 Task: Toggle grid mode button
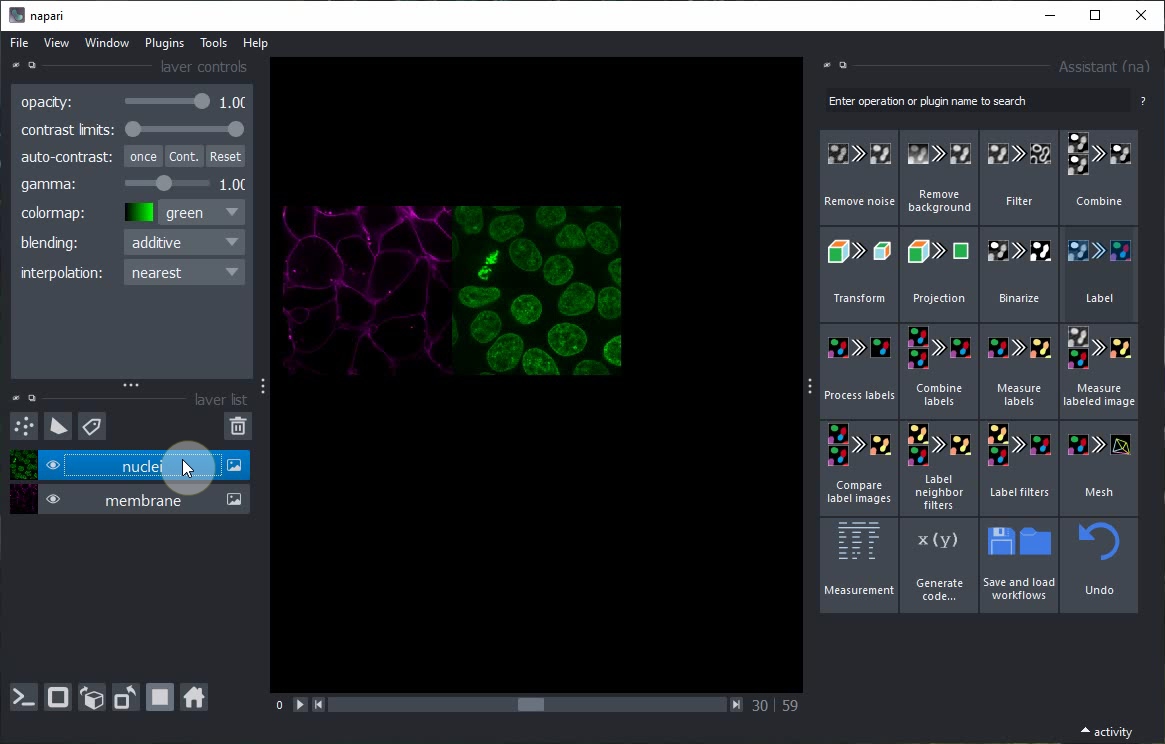(x=160, y=698)
